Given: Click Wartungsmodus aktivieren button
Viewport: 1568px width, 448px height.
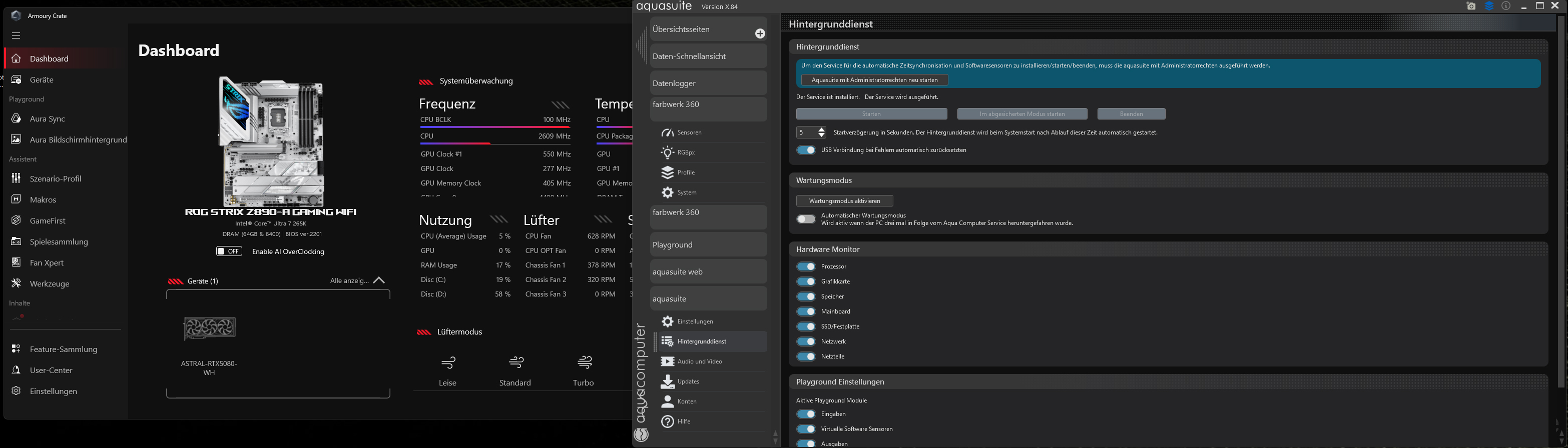Looking at the screenshot, I should point(844,201).
